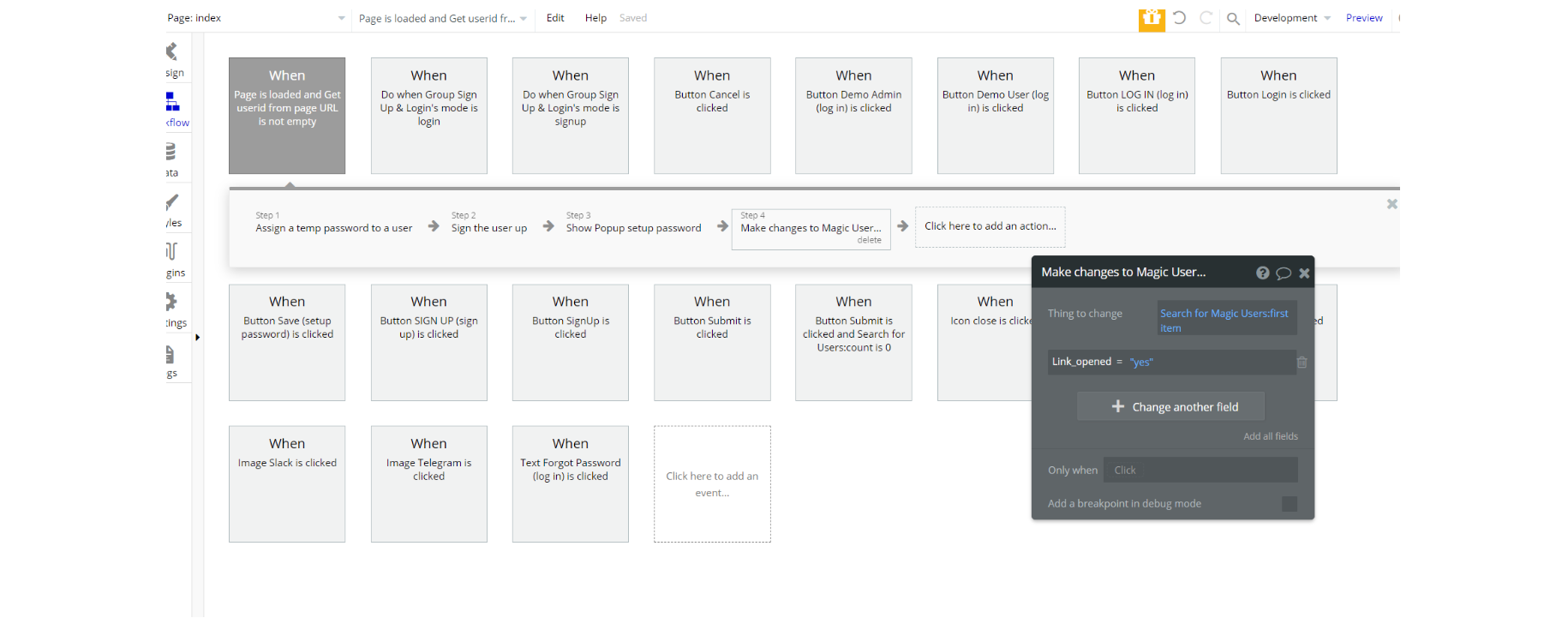This screenshot has height=624, width=1568.
Task: Click the Only when condition input
Action: tap(1200, 470)
